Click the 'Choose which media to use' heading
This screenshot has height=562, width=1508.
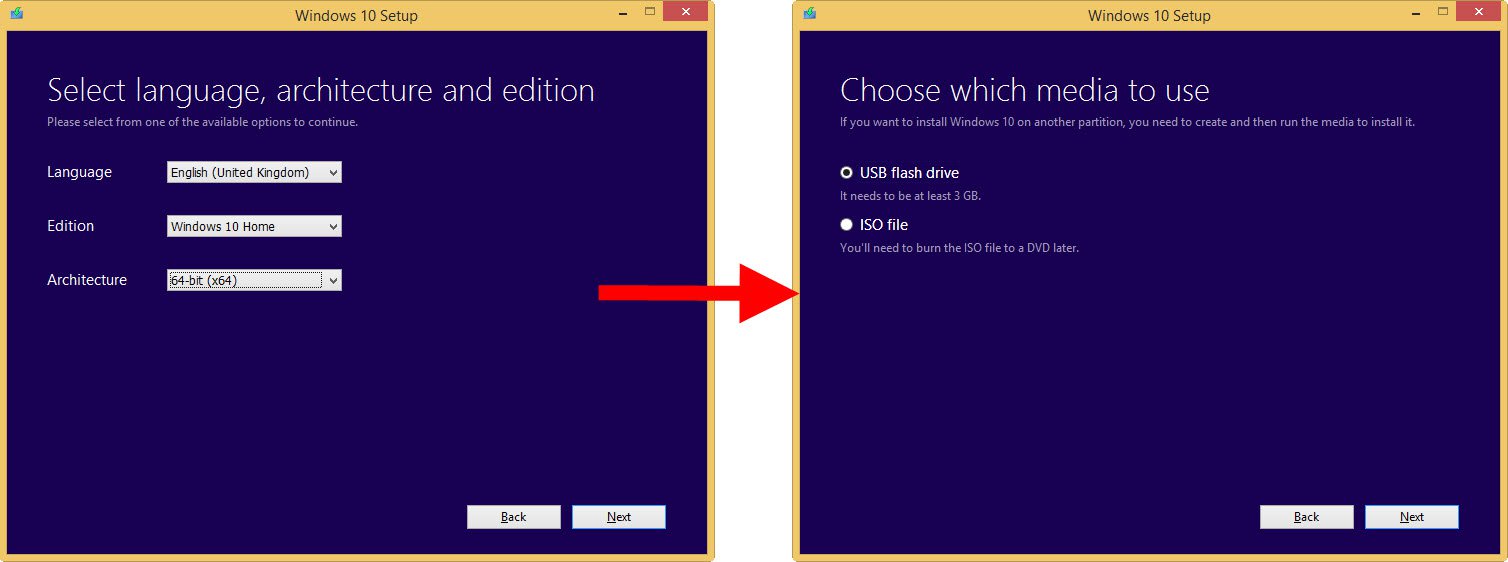[1025, 91]
